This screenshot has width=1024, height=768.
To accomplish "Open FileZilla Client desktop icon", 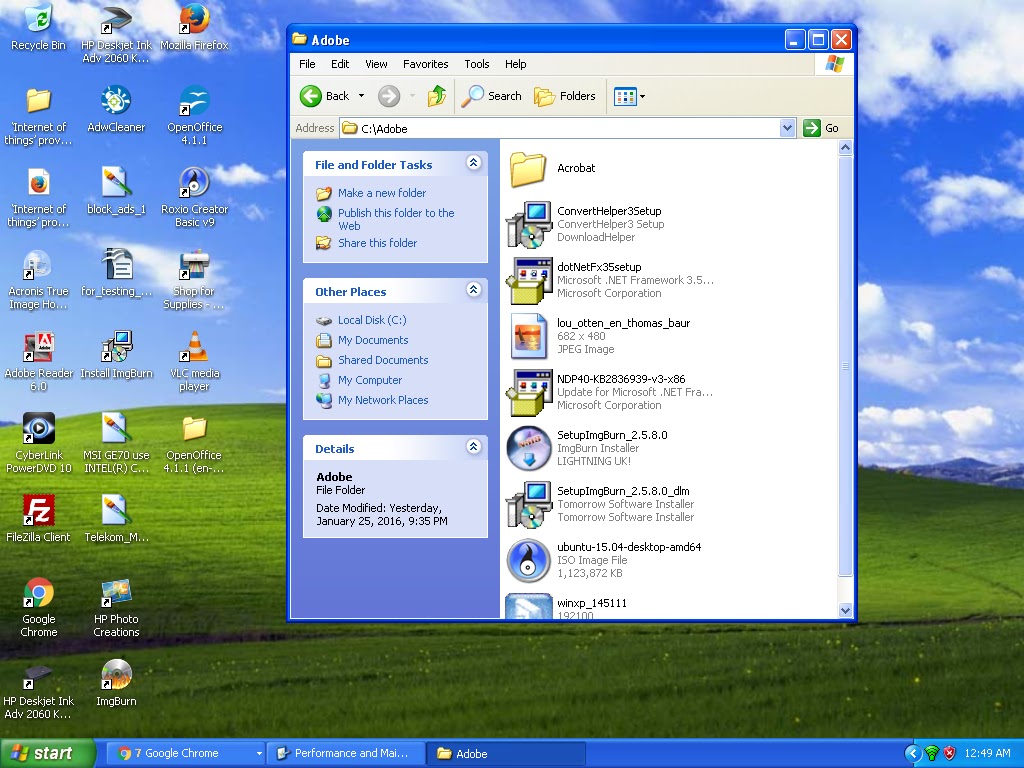I will (38, 510).
